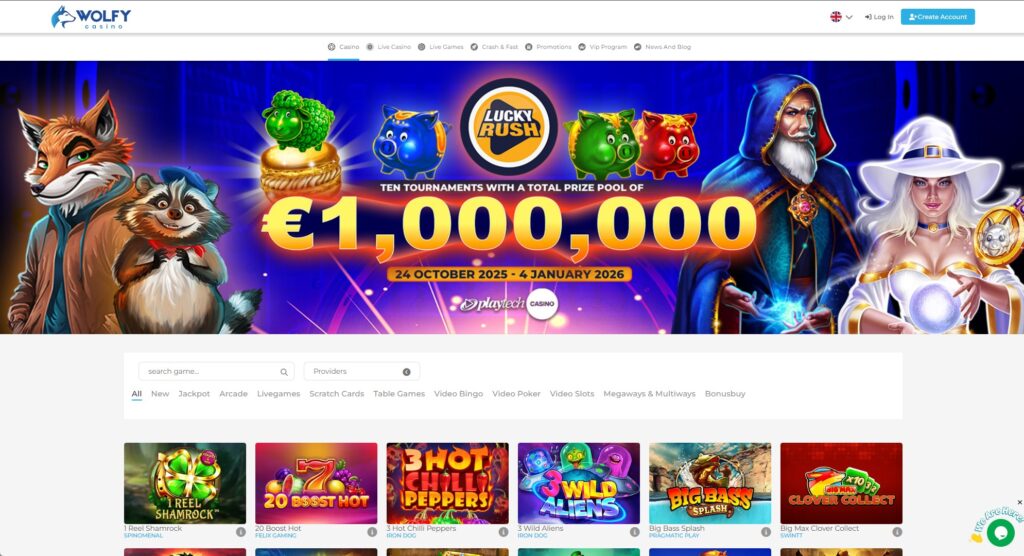Expand the Providers dropdown
The height and width of the screenshot is (556, 1024).
(362, 371)
